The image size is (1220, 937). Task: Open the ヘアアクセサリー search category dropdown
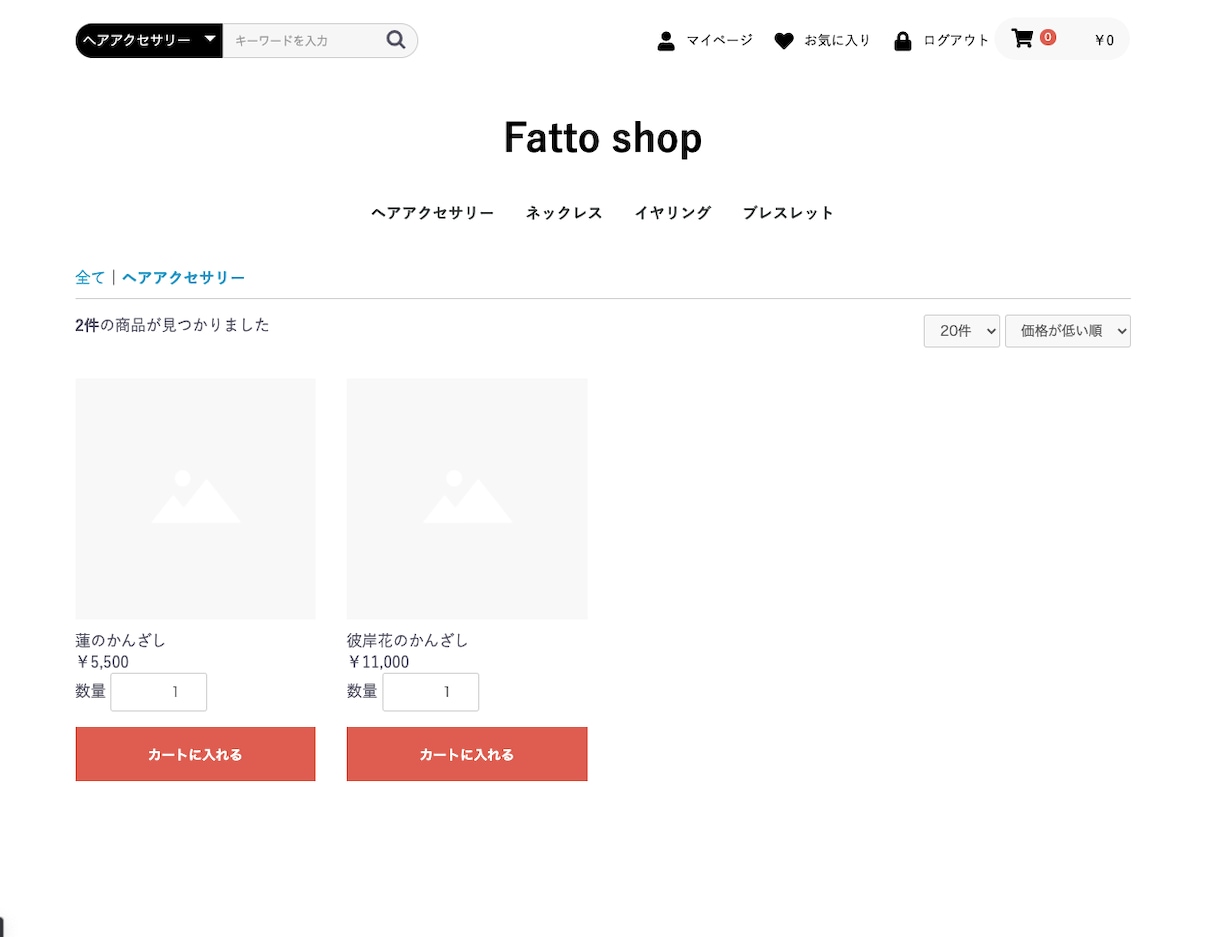click(149, 40)
